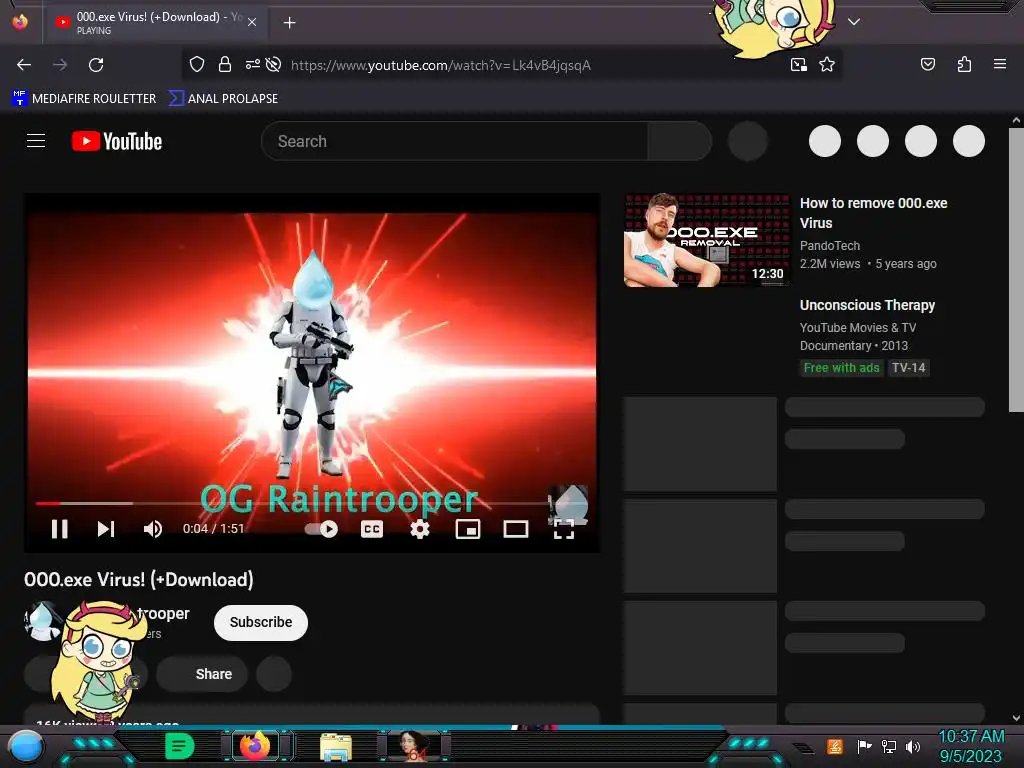Subscribe to the channel

(x=261, y=622)
